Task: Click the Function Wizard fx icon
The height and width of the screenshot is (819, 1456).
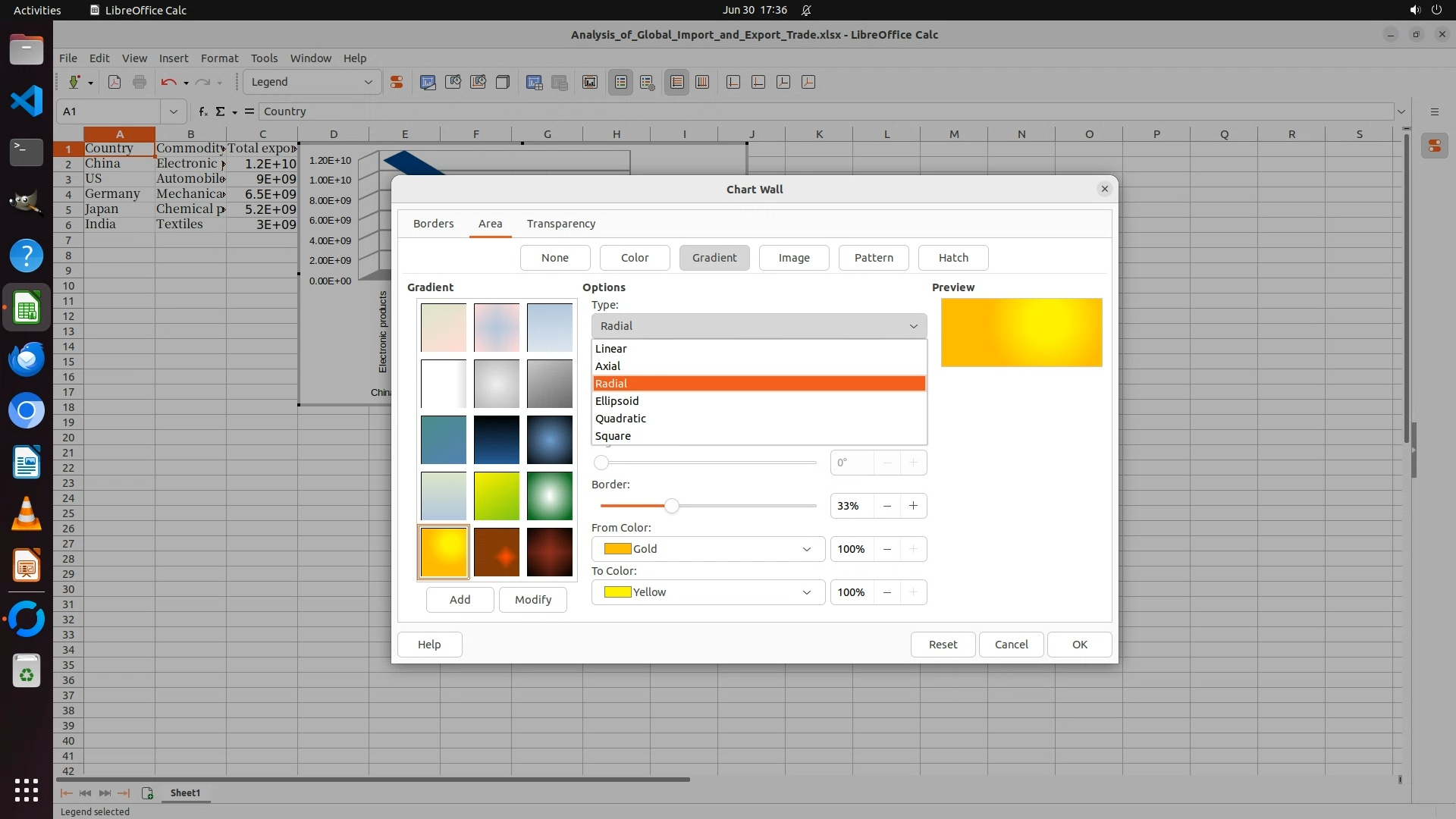Action: click(x=202, y=111)
